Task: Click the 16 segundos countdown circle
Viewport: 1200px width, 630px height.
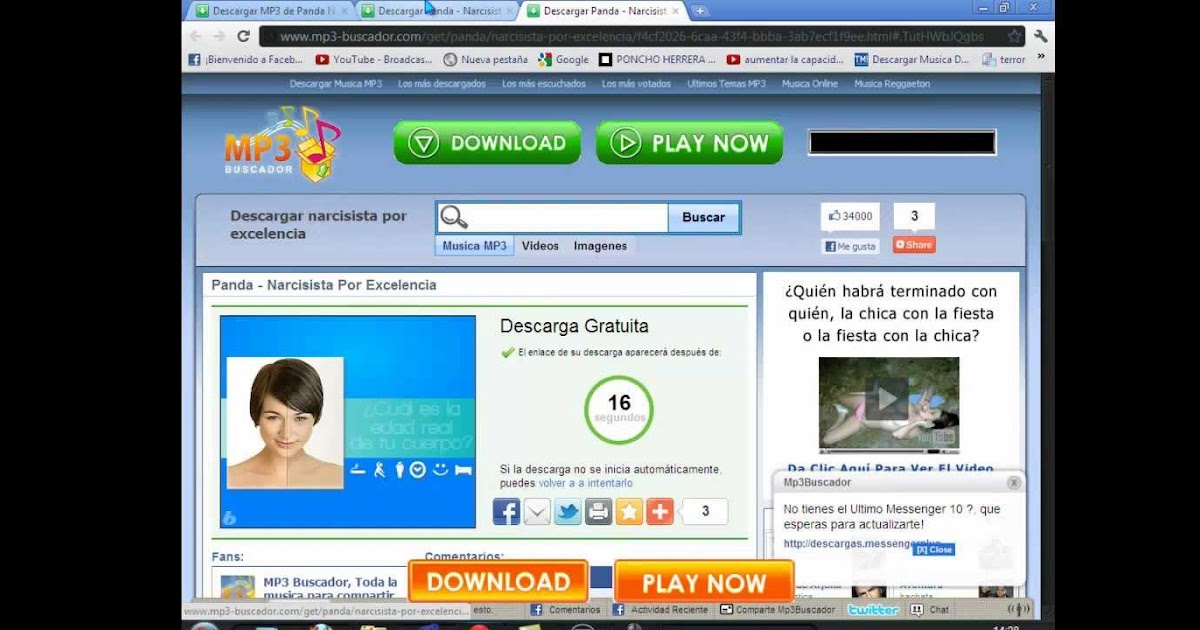Action: [619, 408]
